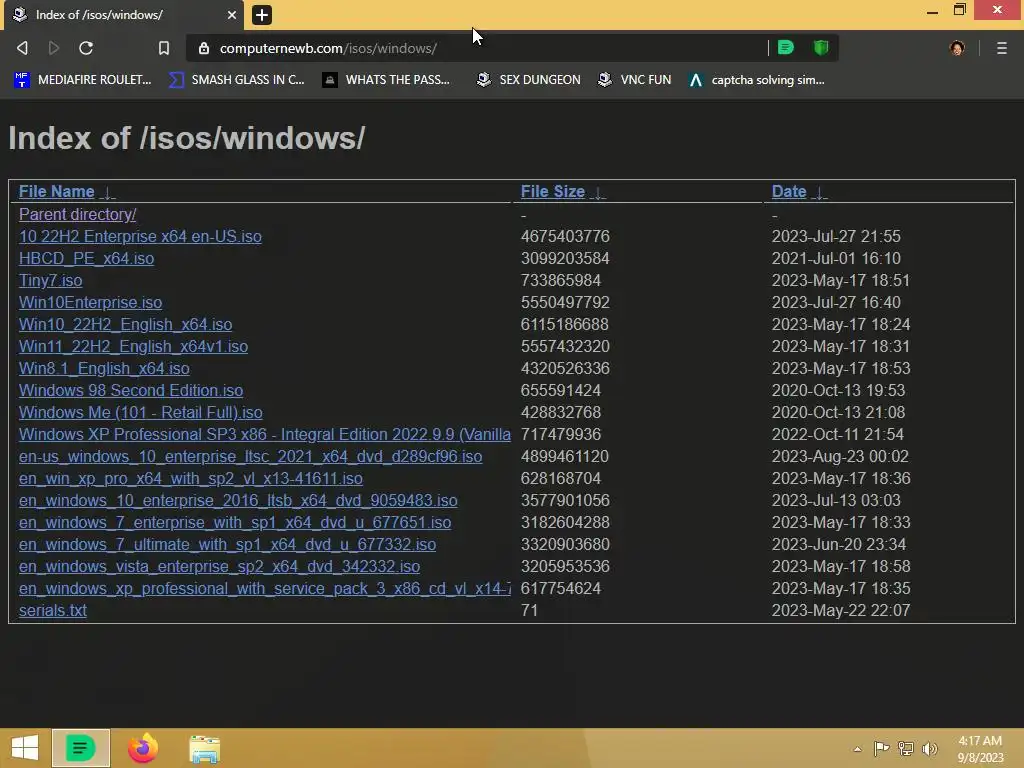The image size is (1024, 768).
Task: Click Windows XP Professional SP3 x86 Integral Edition link
Action: [264, 434]
